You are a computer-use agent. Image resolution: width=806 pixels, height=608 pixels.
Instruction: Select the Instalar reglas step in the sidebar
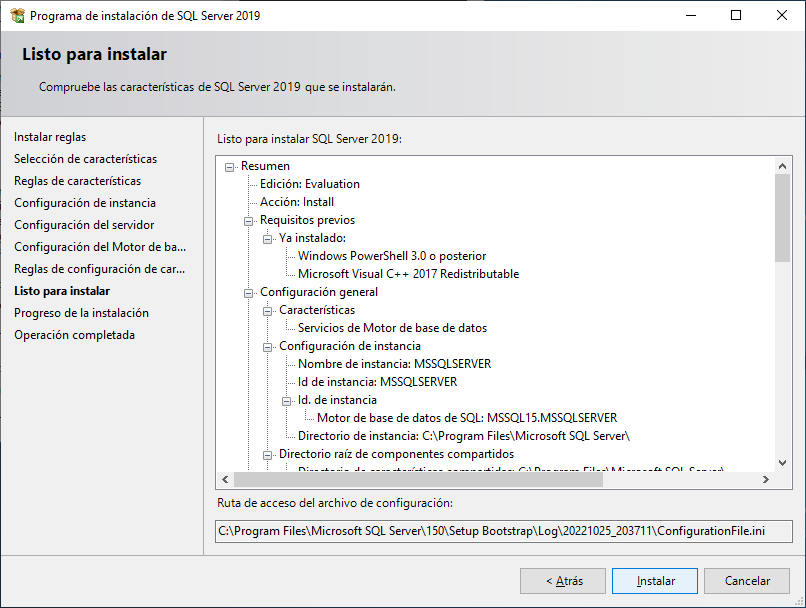[x=52, y=137]
